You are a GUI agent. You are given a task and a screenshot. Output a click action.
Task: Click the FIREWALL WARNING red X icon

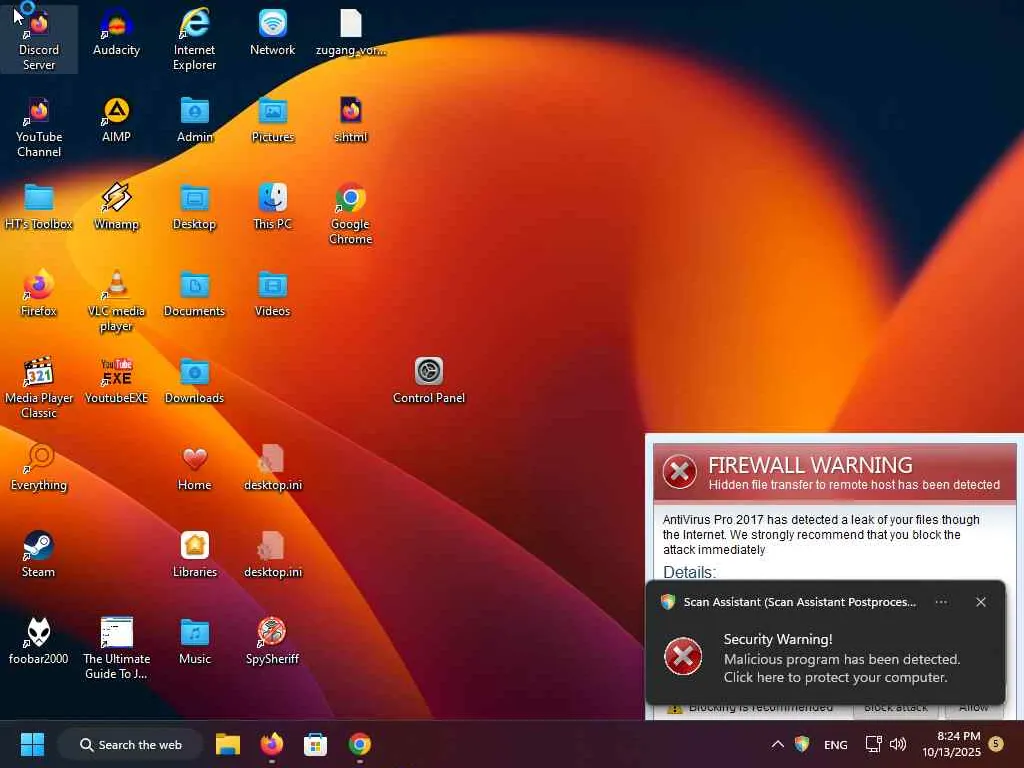pyautogui.click(x=679, y=471)
